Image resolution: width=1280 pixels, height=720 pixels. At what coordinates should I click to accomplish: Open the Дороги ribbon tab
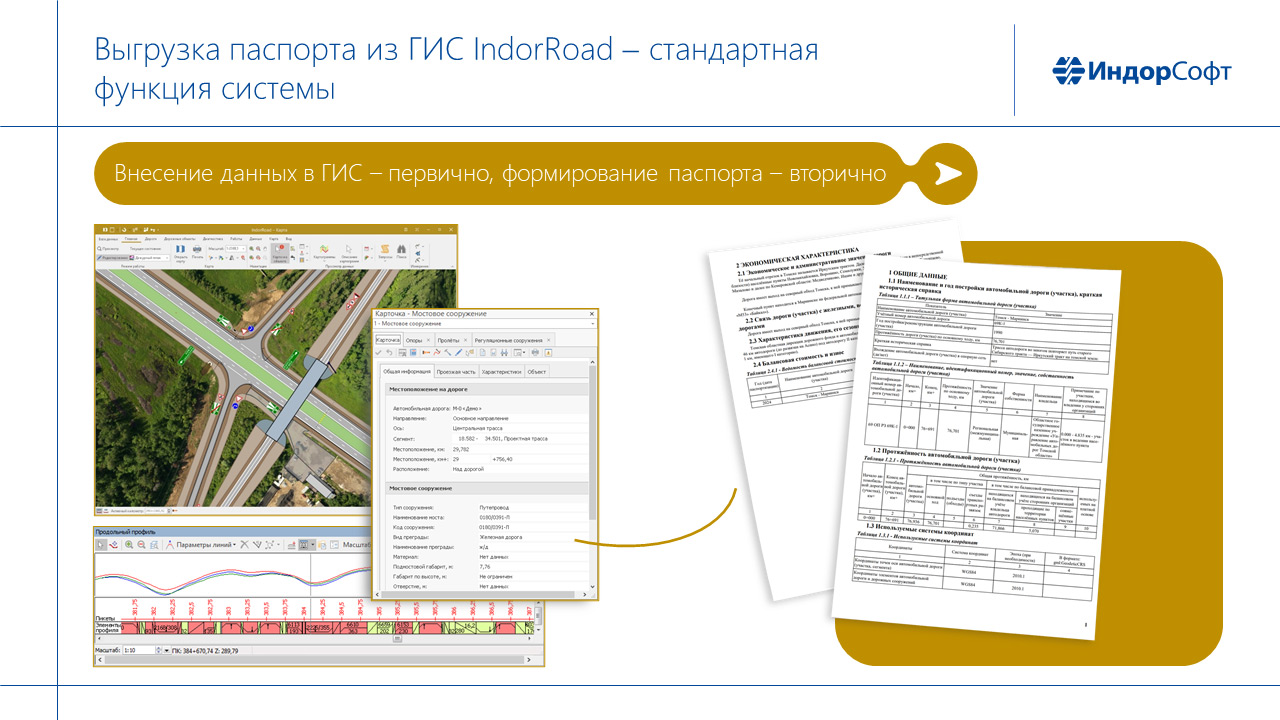151,239
